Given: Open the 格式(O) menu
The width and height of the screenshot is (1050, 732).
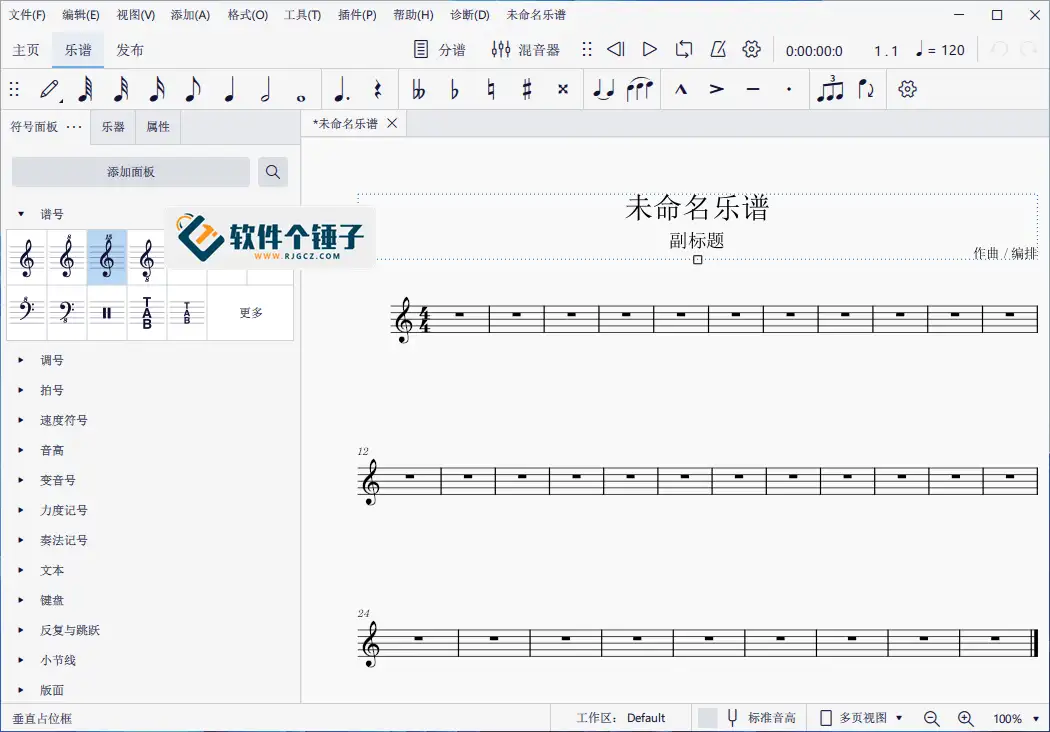Looking at the screenshot, I should (x=247, y=15).
